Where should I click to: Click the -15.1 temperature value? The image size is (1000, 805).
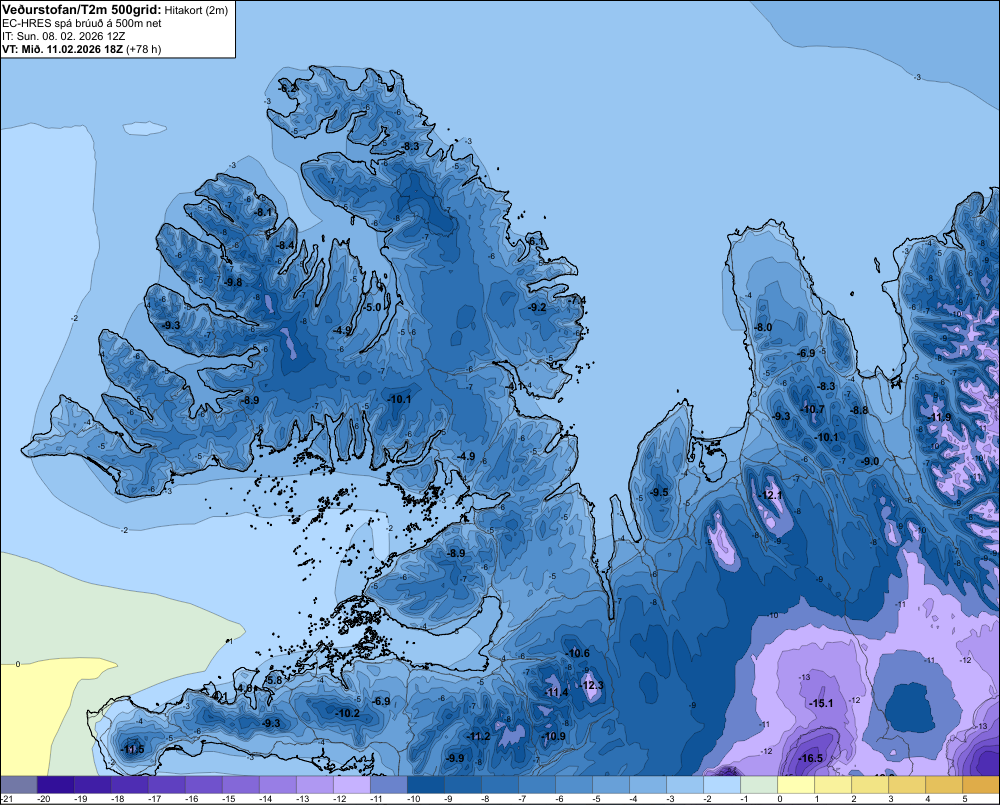tap(821, 704)
